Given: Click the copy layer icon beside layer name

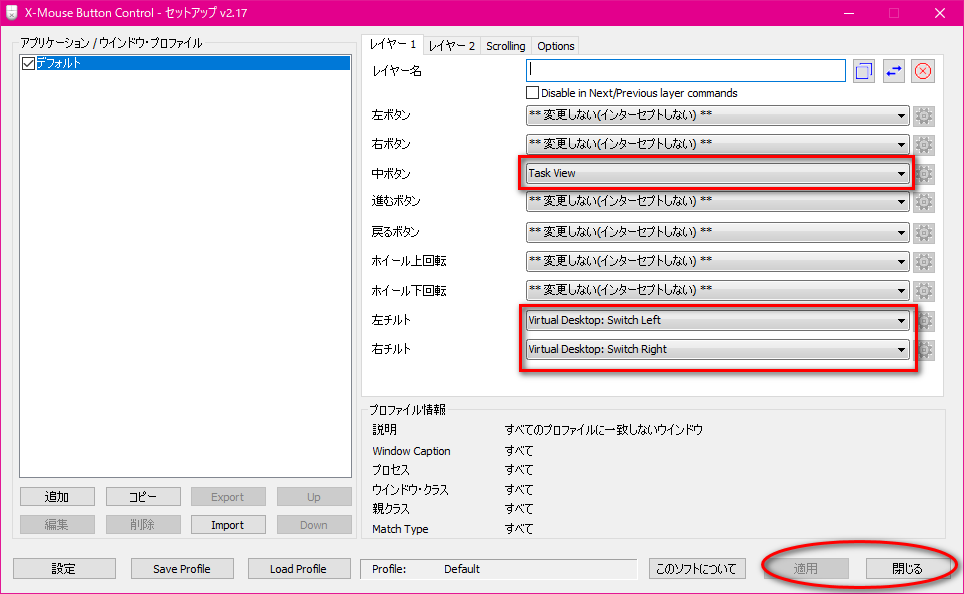Looking at the screenshot, I should tap(864, 71).
